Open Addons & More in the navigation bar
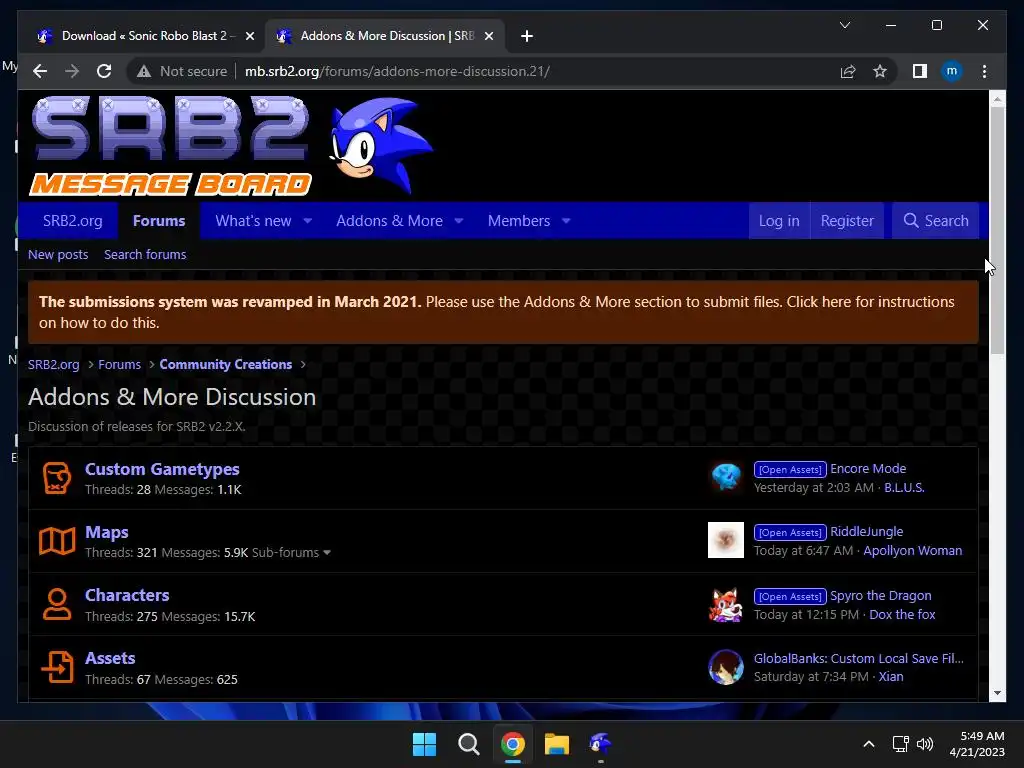The height and width of the screenshot is (768, 1024). pos(389,221)
